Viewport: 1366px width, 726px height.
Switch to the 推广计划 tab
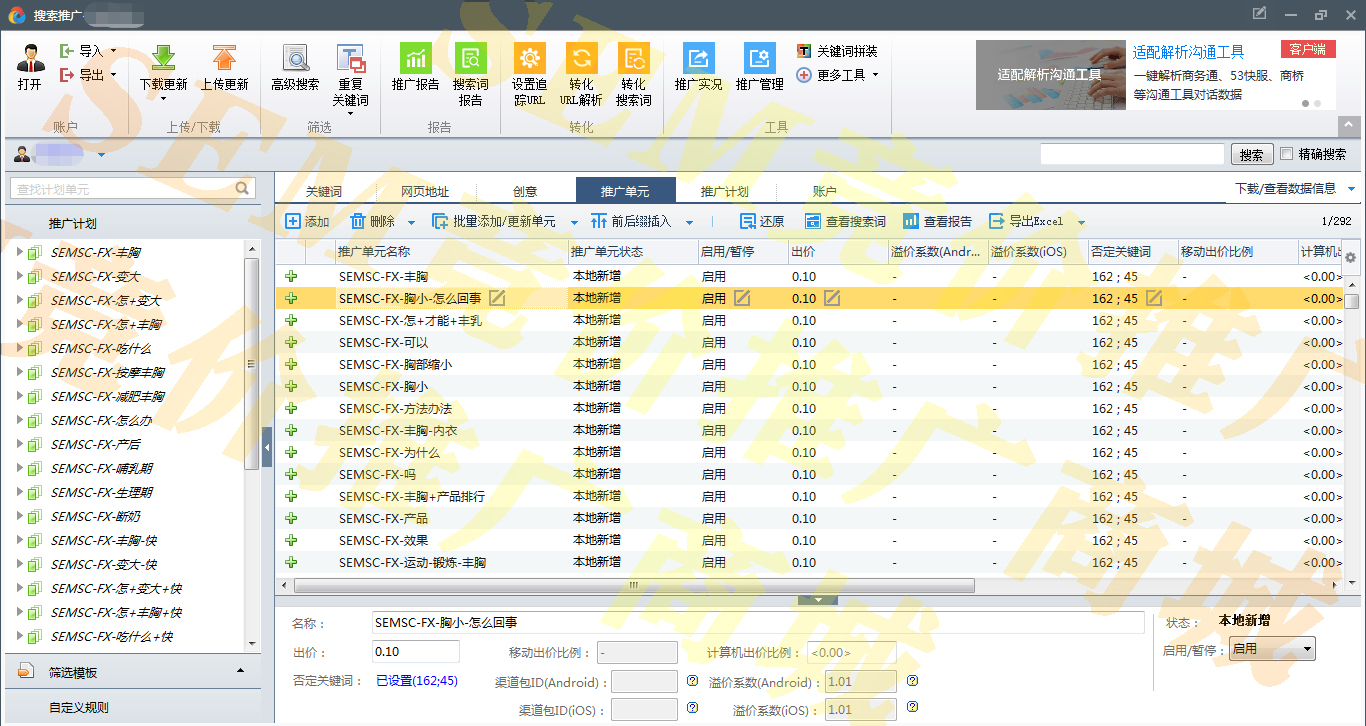724,192
